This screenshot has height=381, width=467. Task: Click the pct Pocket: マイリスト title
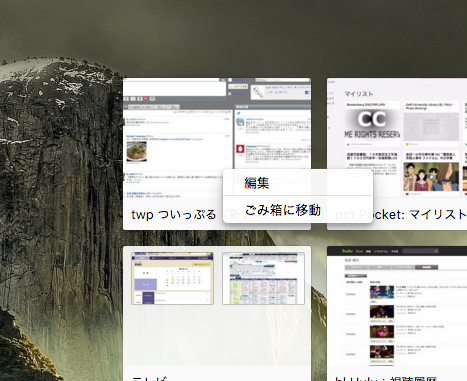(x=400, y=214)
